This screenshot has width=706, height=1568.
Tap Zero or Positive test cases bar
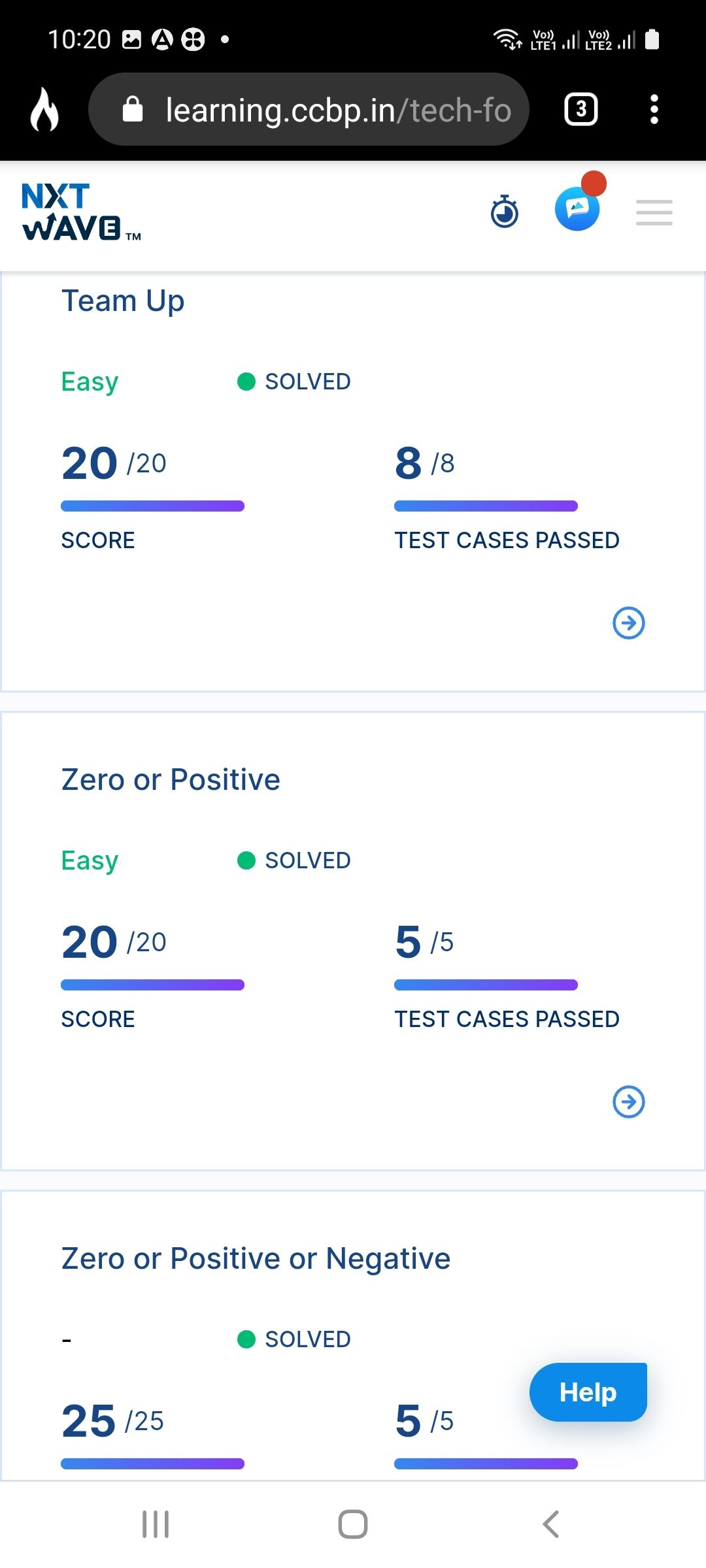pos(486,985)
